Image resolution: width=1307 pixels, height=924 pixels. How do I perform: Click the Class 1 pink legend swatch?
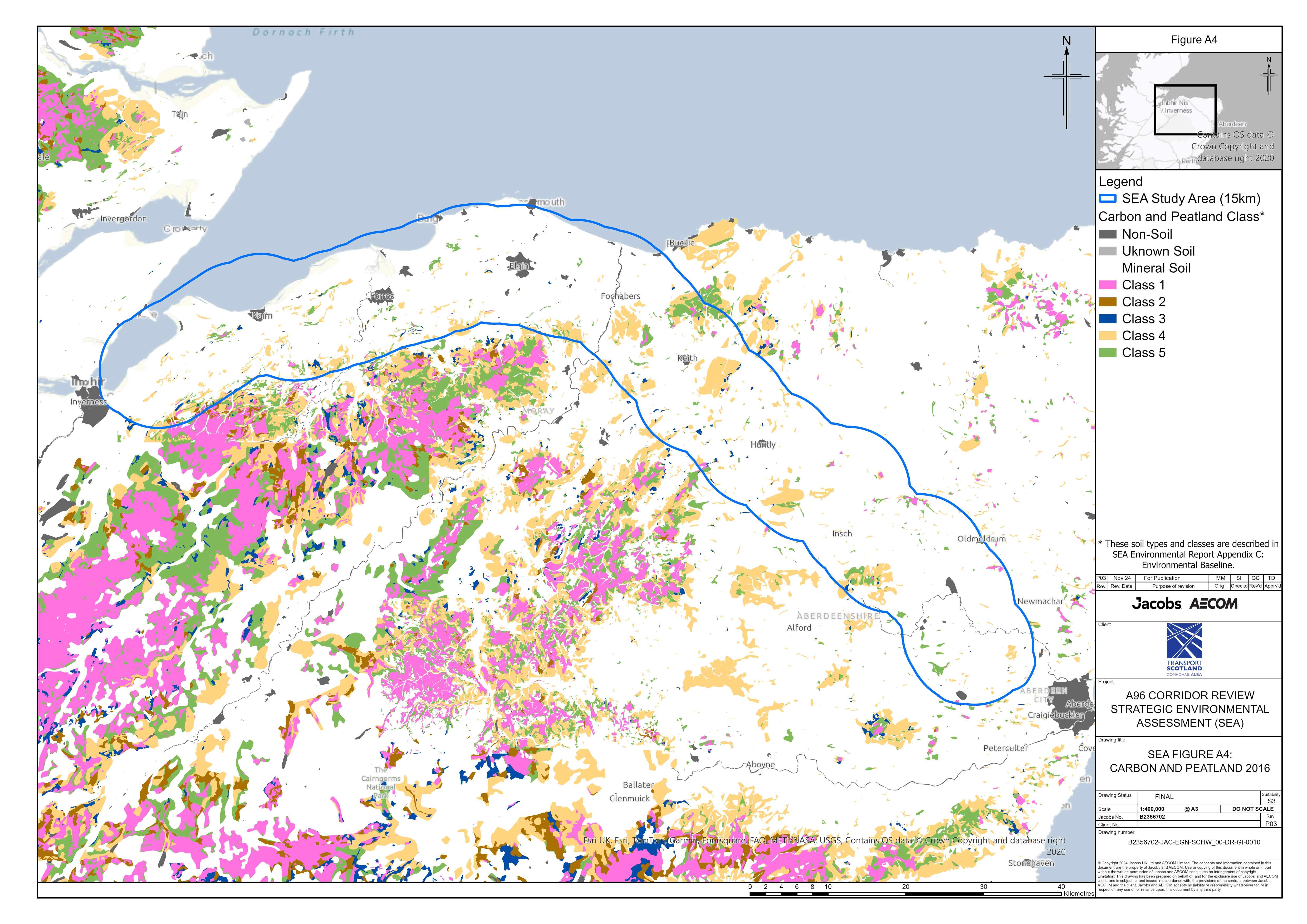tap(1107, 285)
